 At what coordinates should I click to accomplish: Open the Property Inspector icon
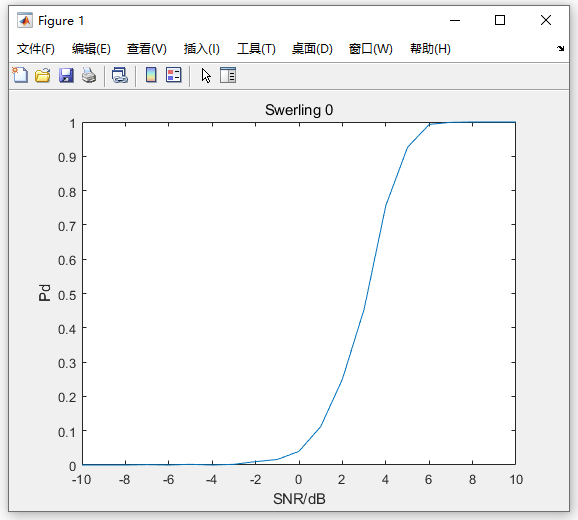(228, 75)
